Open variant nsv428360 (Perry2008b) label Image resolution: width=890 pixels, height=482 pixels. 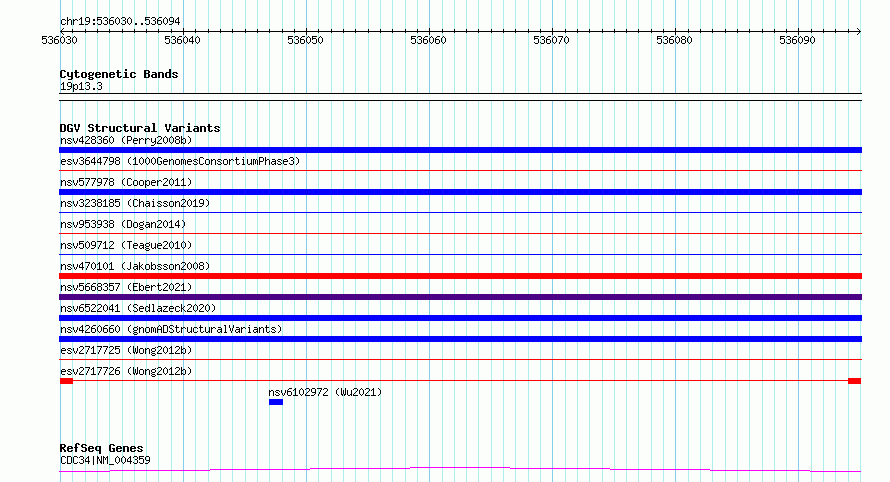pos(126,140)
